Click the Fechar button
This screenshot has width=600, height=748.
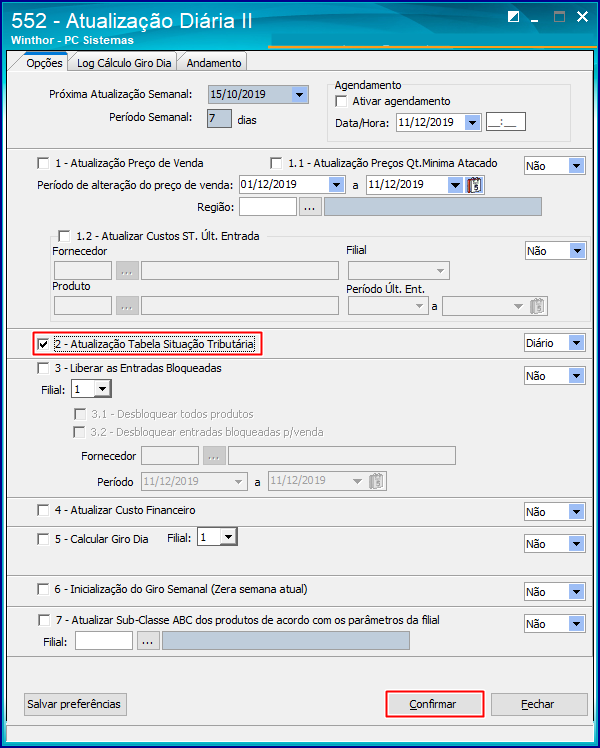(x=539, y=704)
